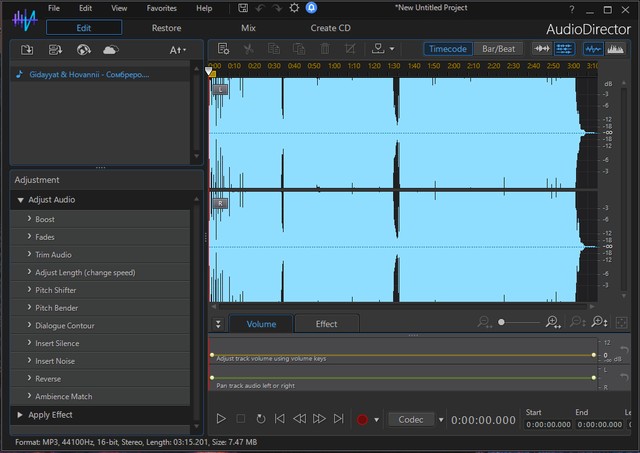Image resolution: width=640 pixels, height=453 pixels.
Task: Switch to Timecode display mode
Action: 448,49
